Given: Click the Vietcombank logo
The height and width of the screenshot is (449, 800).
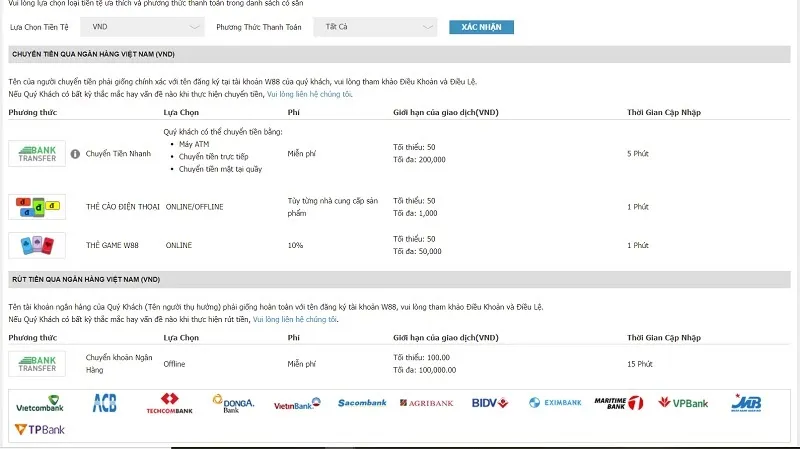Looking at the screenshot, I should [x=40, y=403].
